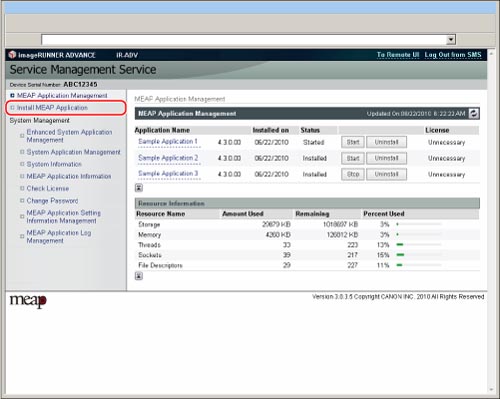Open Enhanced System Application Management
The width and height of the screenshot is (500, 399).
pyautogui.click(x=69, y=136)
